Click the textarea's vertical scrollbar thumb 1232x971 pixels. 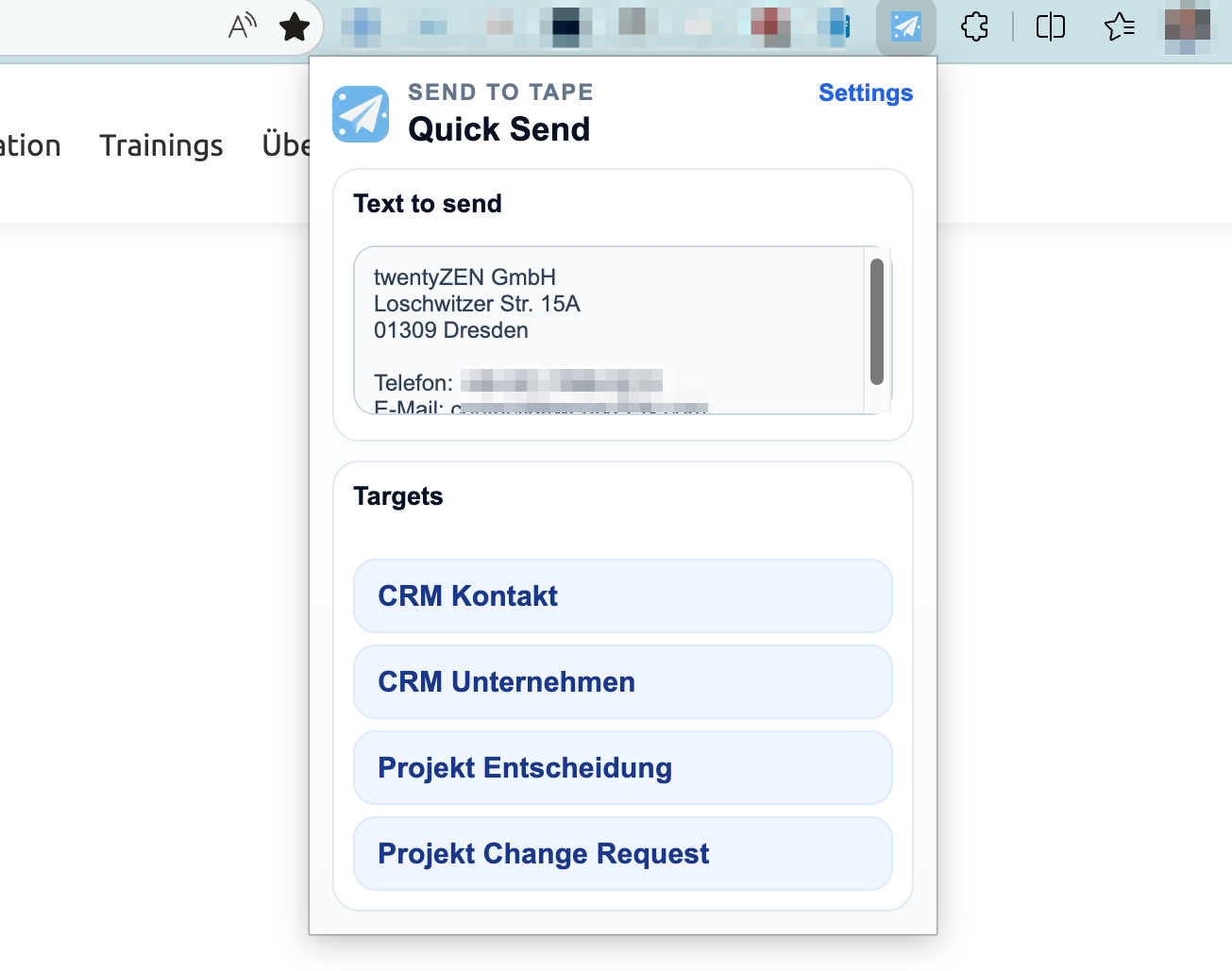[877, 321]
